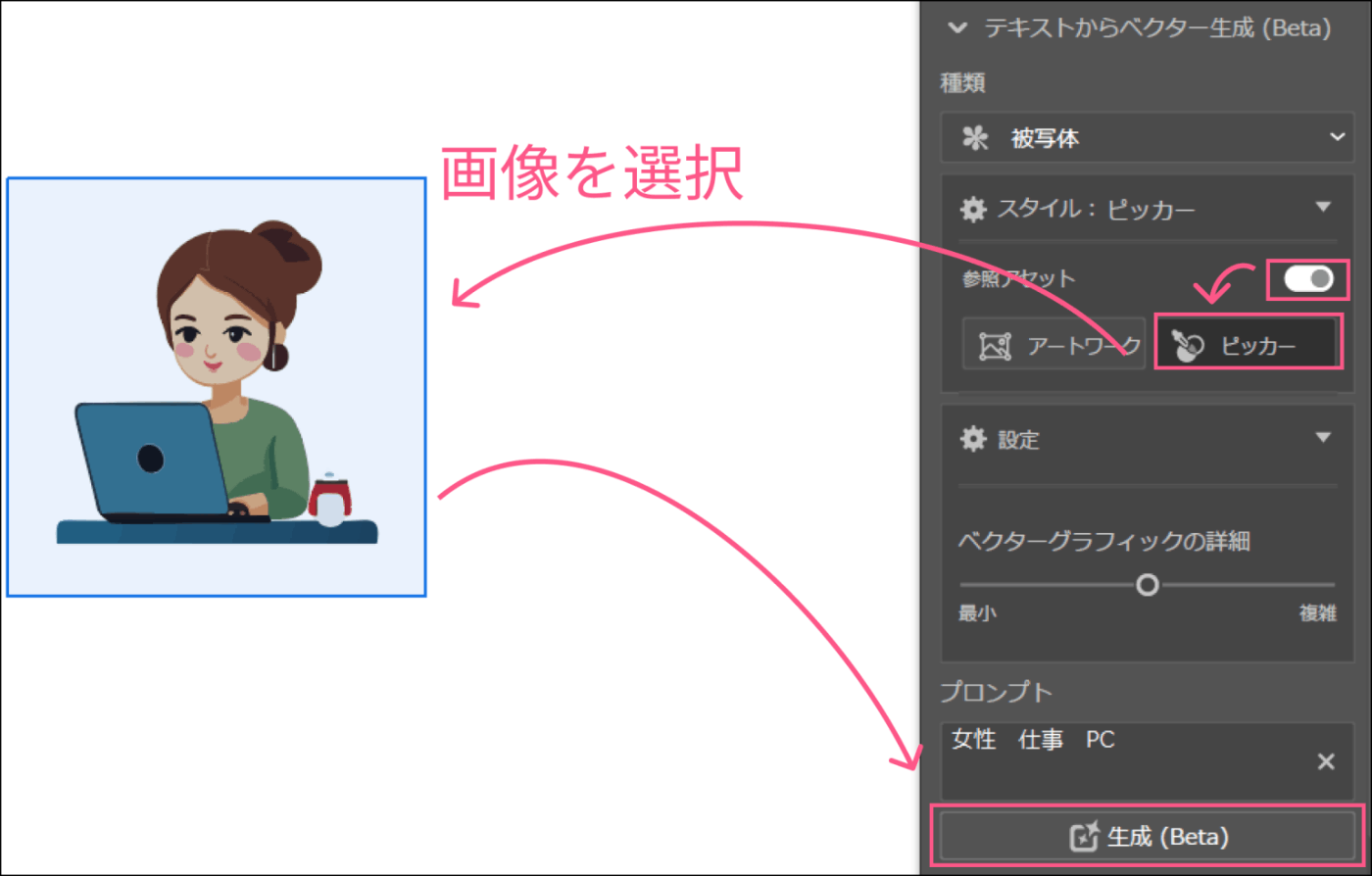This screenshot has height=876, width=1372.
Task: Click the flower icon beside 被写体
Action: coord(974,138)
